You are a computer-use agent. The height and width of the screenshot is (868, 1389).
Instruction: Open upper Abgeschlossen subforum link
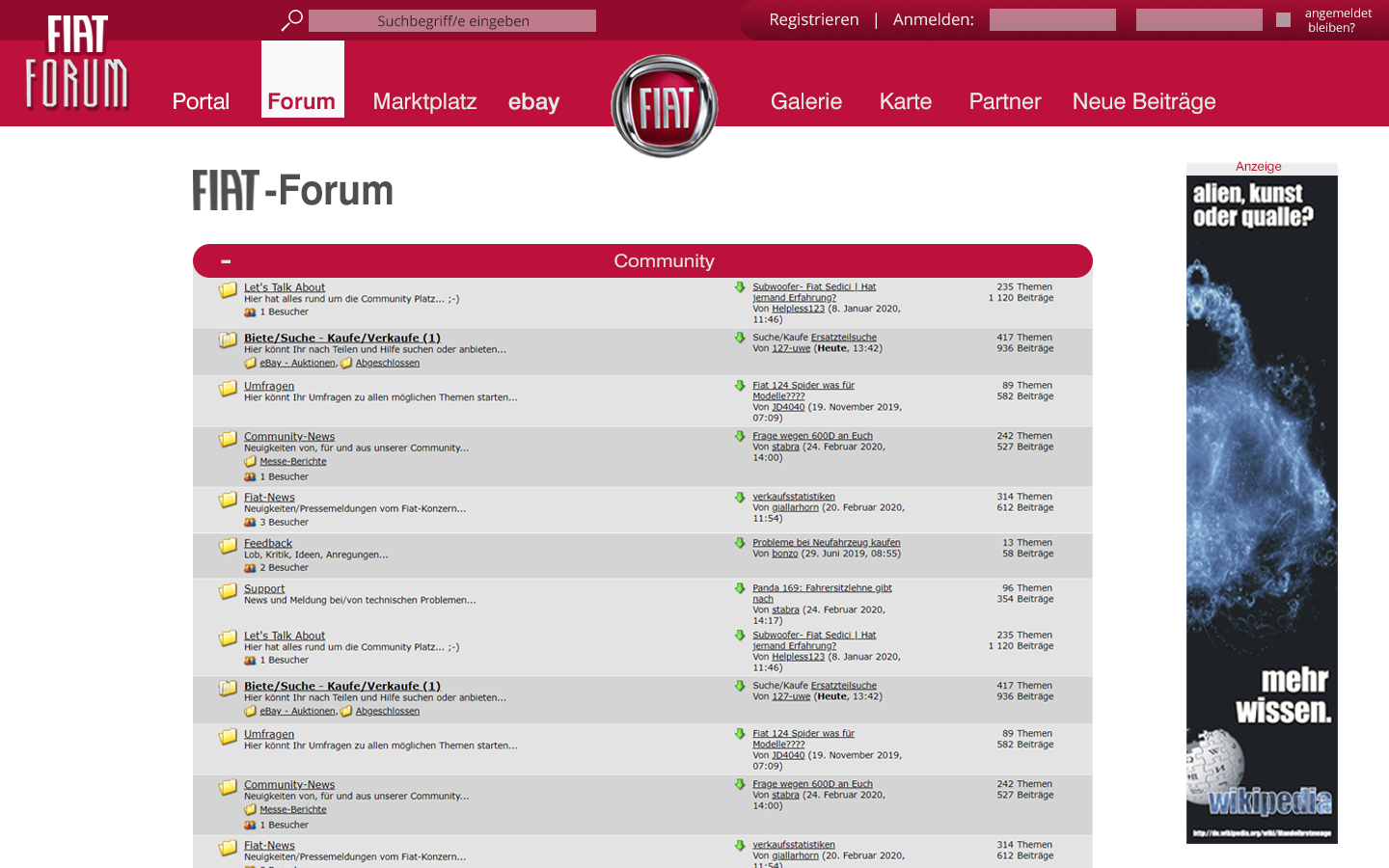click(x=388, y=364)
